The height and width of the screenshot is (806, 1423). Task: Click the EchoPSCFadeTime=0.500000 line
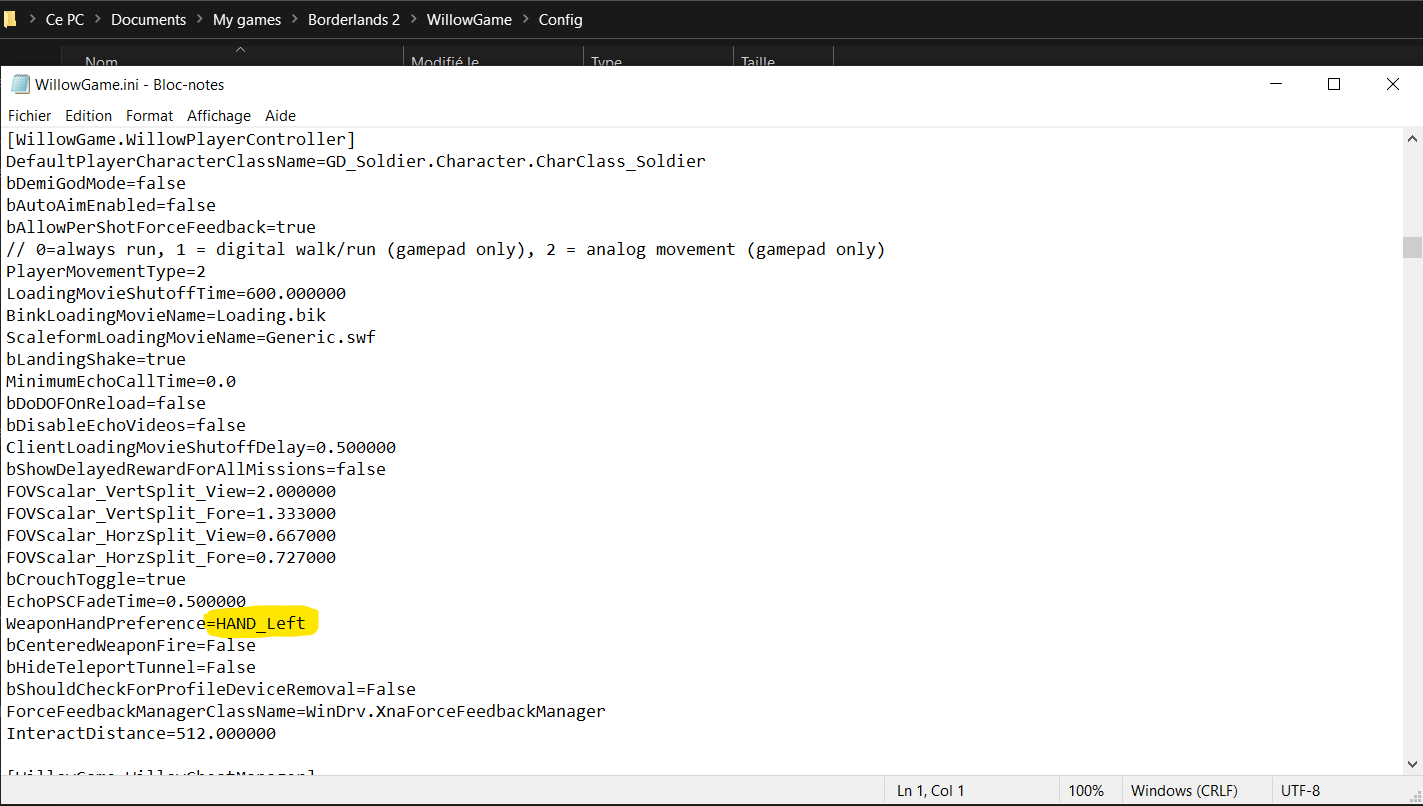(x=126, y=601)
